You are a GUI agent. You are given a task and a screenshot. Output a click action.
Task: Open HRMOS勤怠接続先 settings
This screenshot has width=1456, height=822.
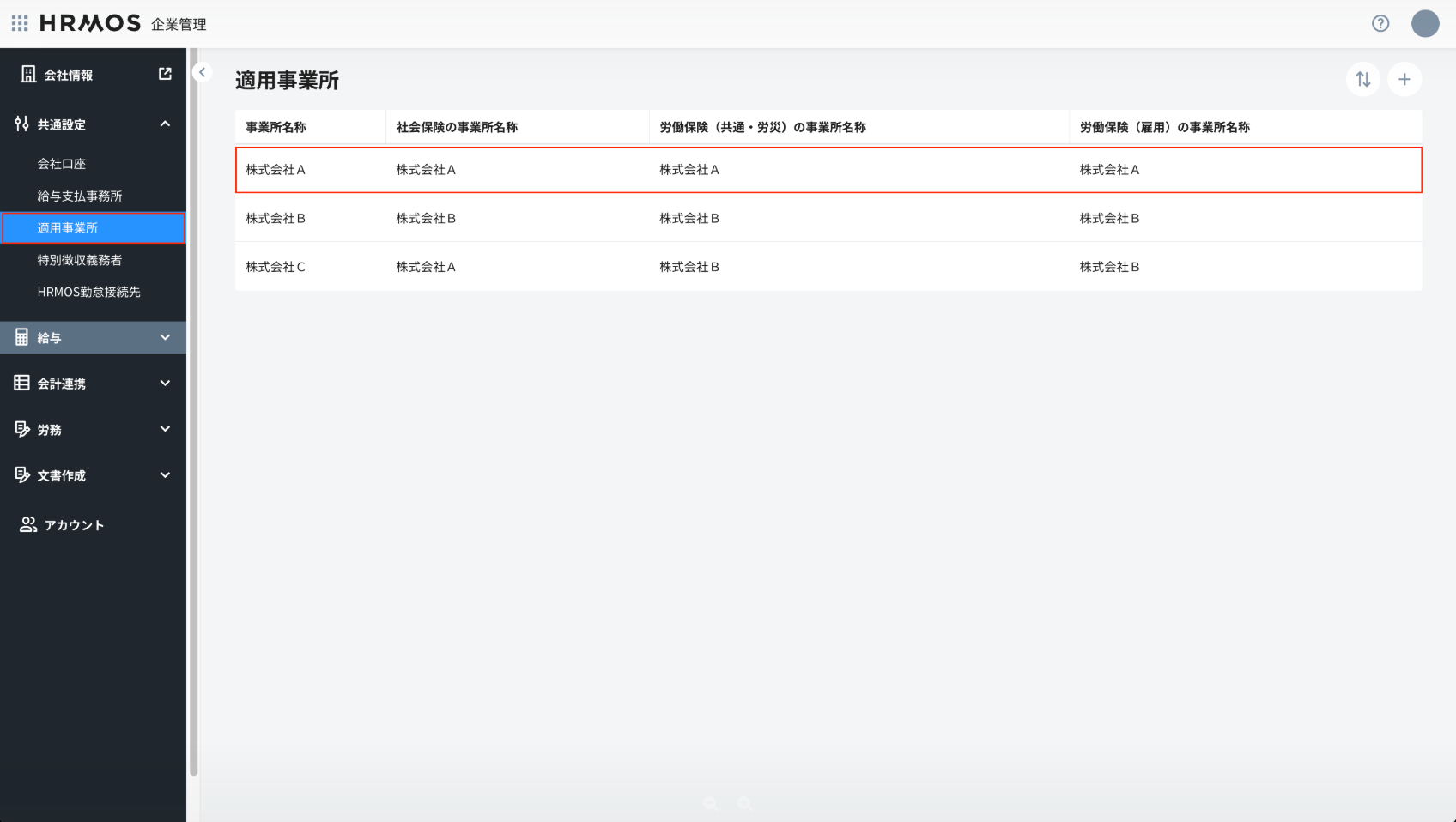[88, 293]
